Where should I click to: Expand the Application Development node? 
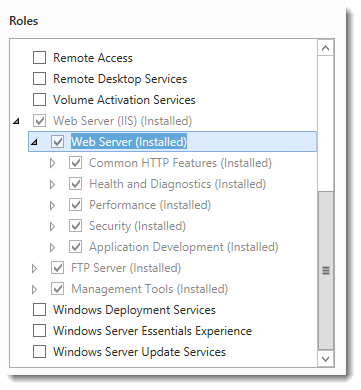pos(52,247)
